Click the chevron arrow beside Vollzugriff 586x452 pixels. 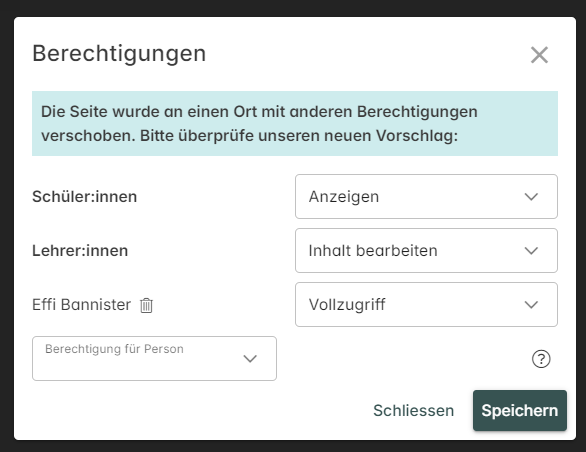(531, 305)
